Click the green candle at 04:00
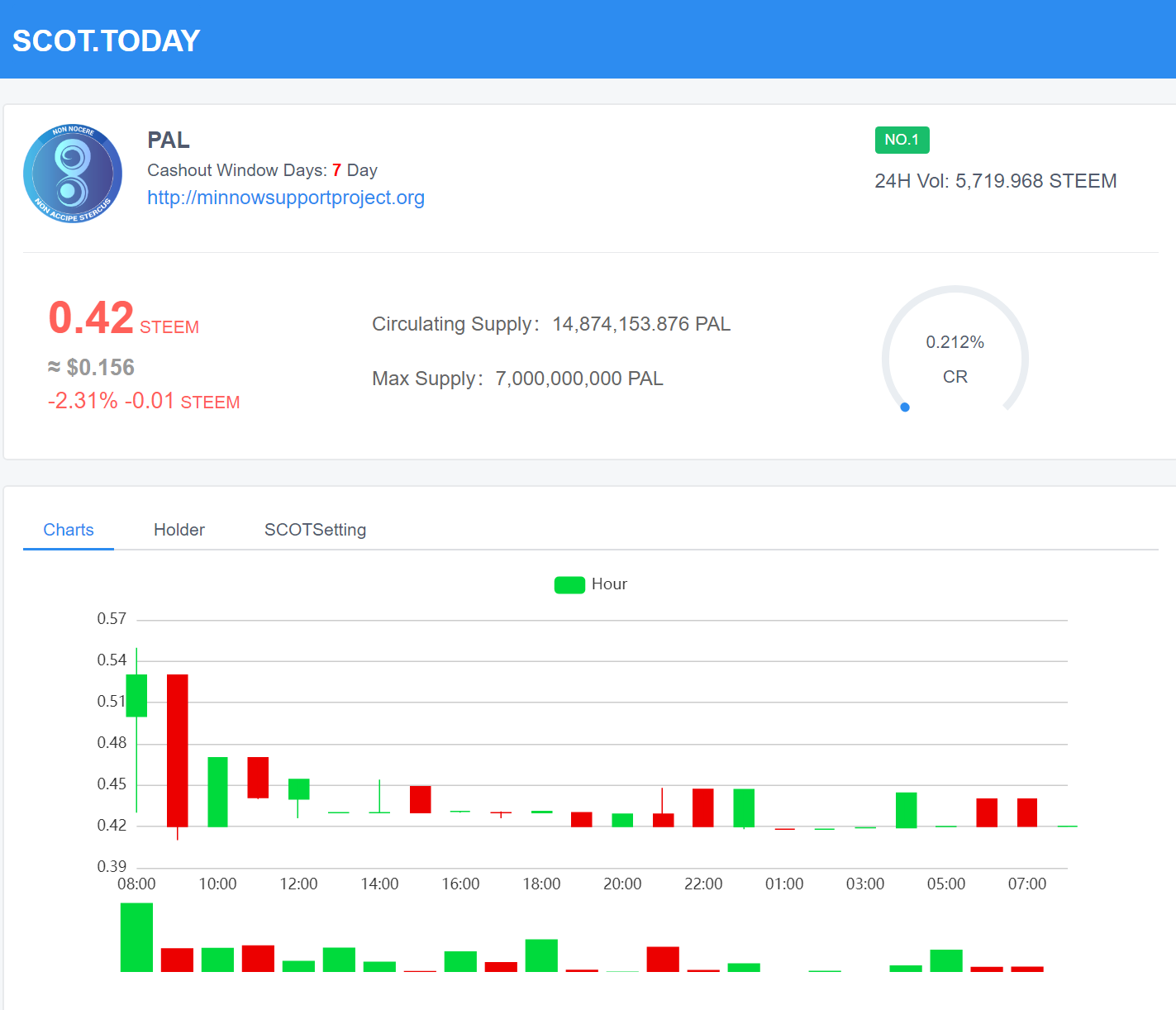 pos(906,810)
